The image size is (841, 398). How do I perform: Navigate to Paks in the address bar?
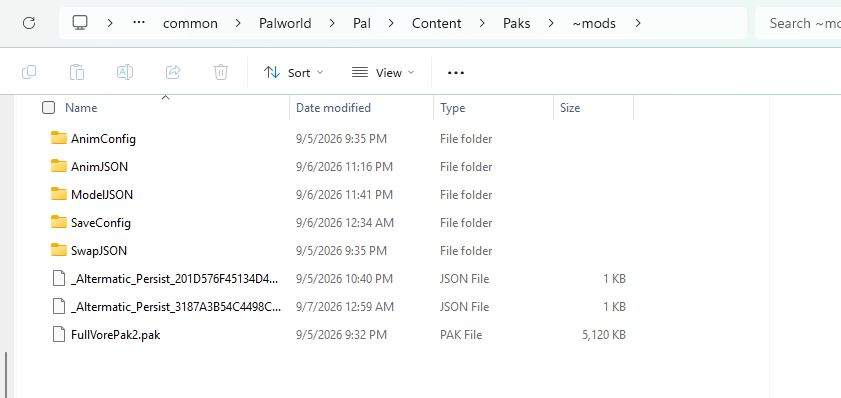(517, 24)
